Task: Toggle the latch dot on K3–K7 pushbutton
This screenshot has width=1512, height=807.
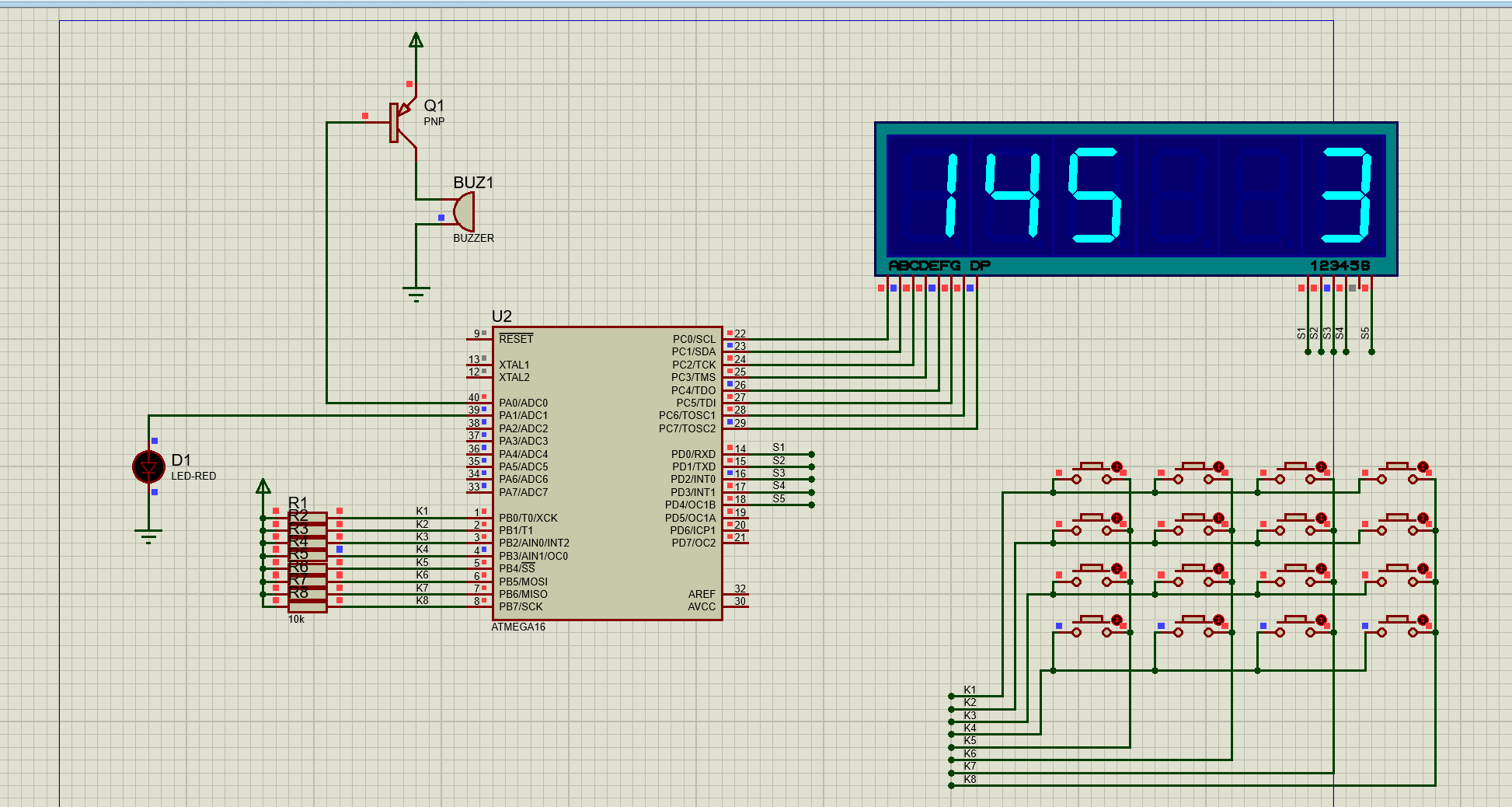Action: pyautogui.click(x=1320, y=569)
